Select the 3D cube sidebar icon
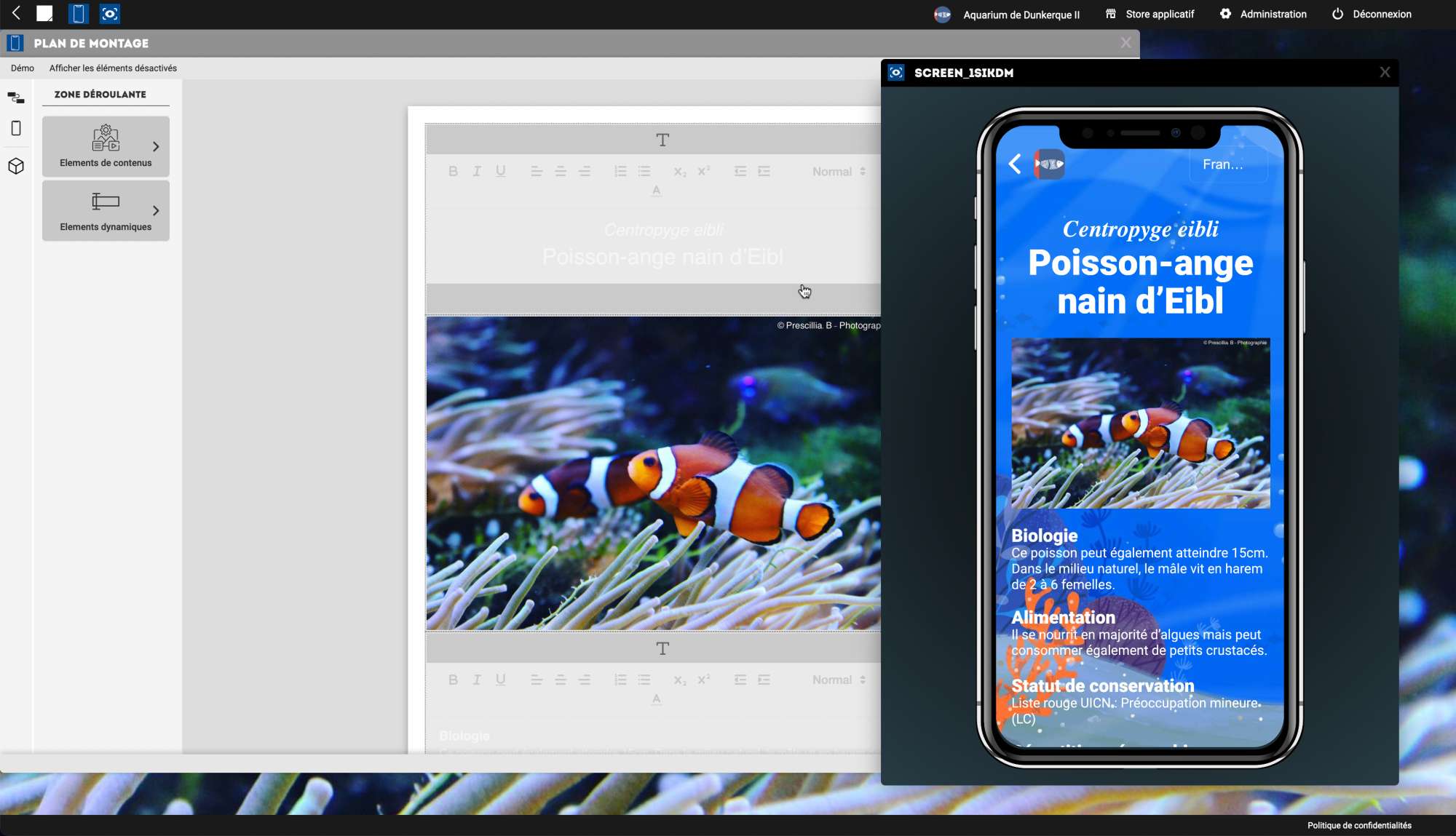This screenshot has height=836, width=1456. pos(16,166)
